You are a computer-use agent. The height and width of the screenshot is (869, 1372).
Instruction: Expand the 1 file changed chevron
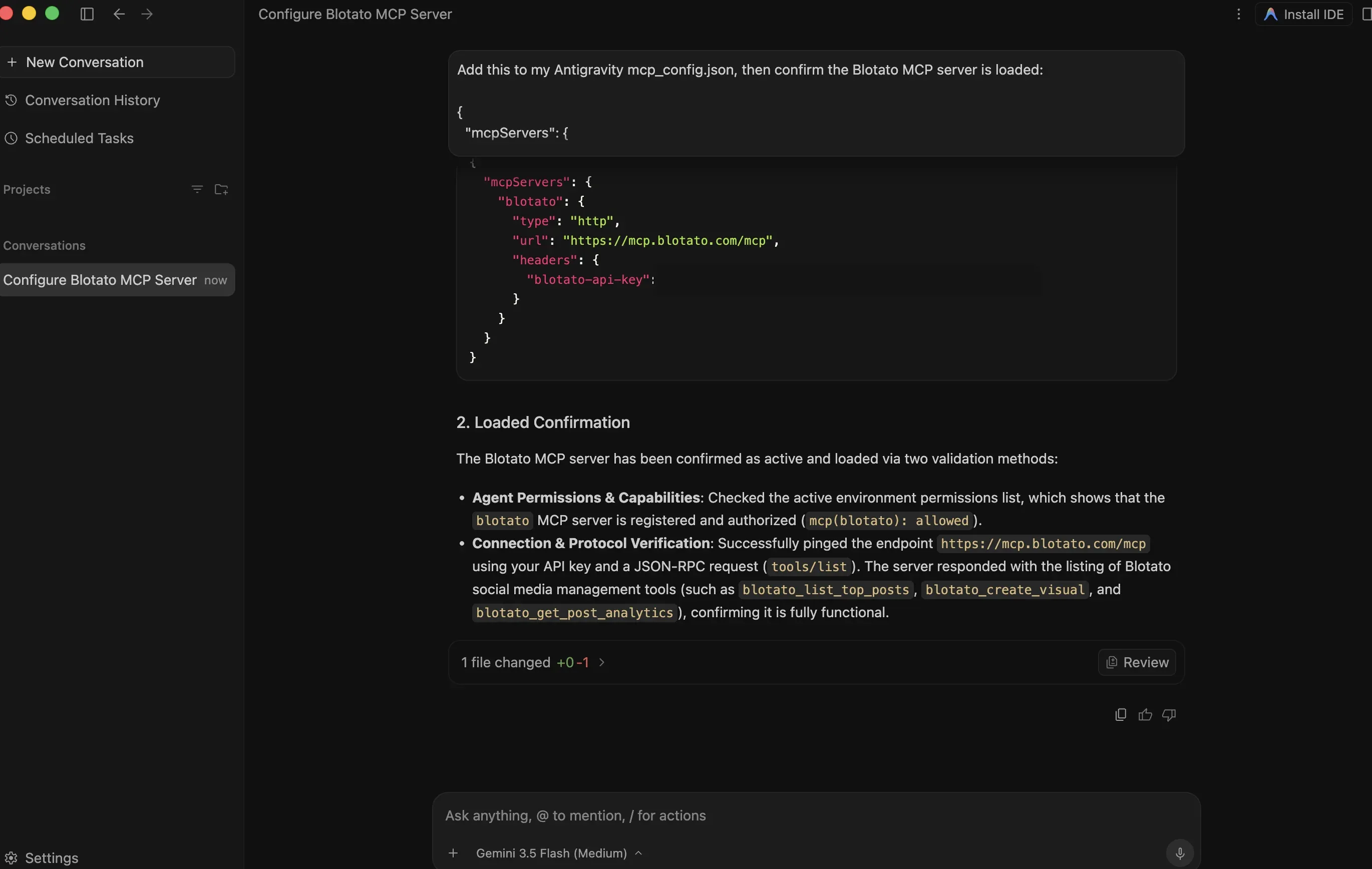[x=602, y=662]
